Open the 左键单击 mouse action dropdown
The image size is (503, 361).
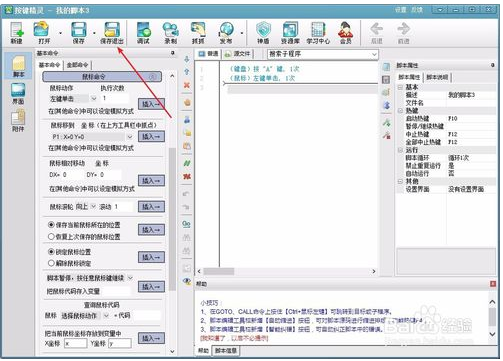click(94, 99)
